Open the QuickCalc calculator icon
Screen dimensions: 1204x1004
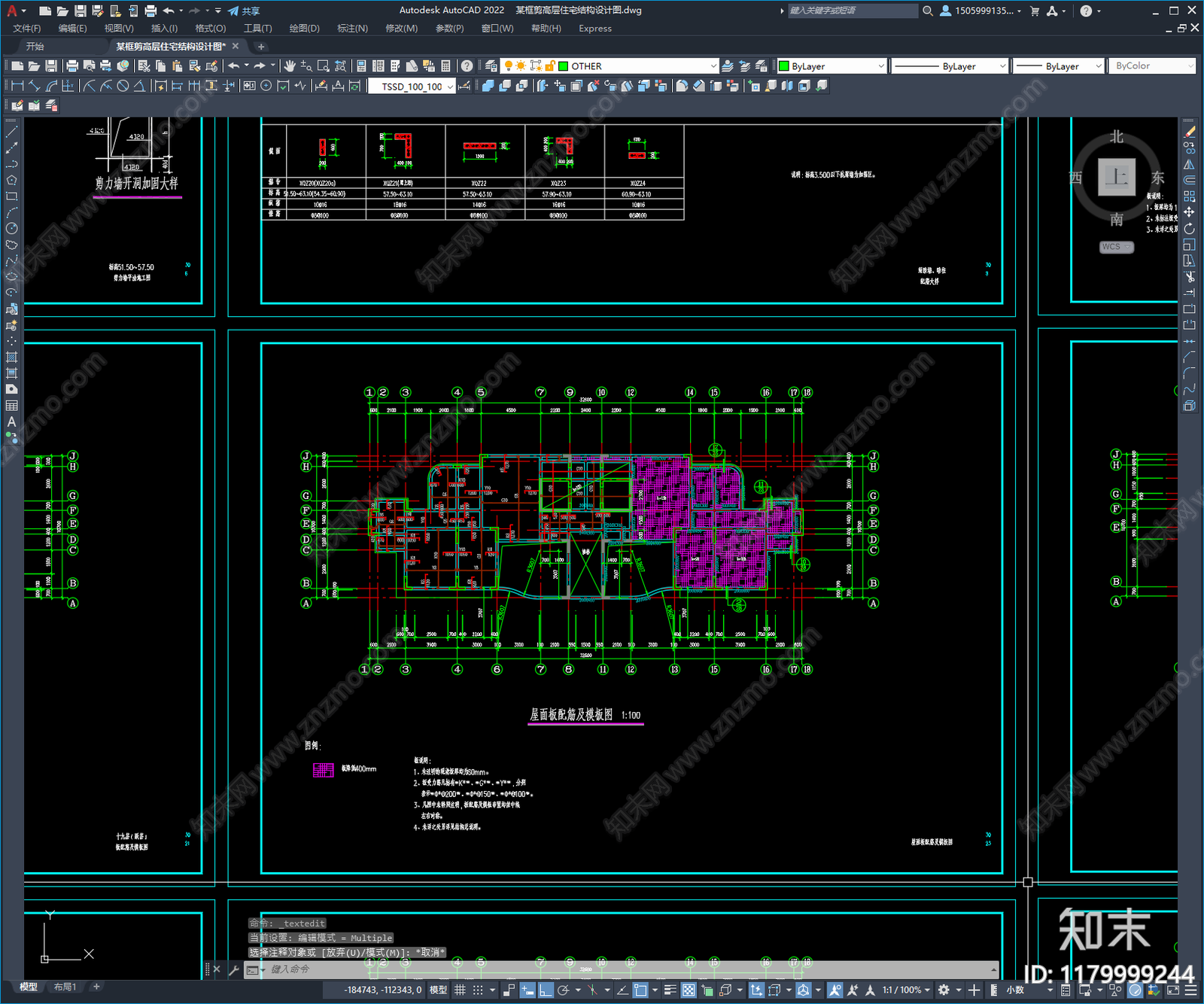pyautogui.click(x=445, y=66)
